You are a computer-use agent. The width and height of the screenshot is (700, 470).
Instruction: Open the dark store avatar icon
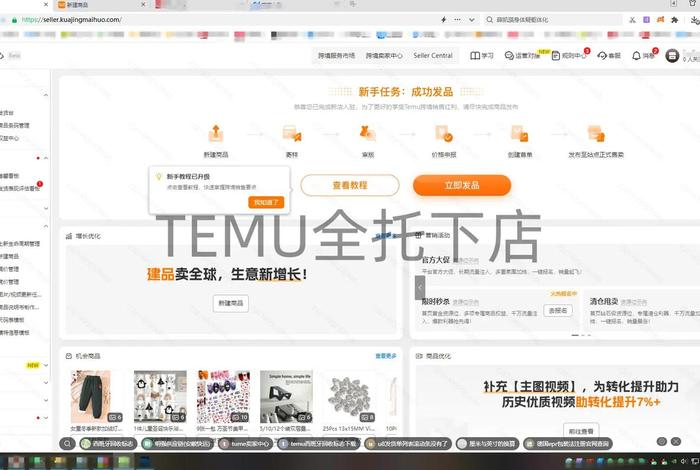(x=672, y=56)
